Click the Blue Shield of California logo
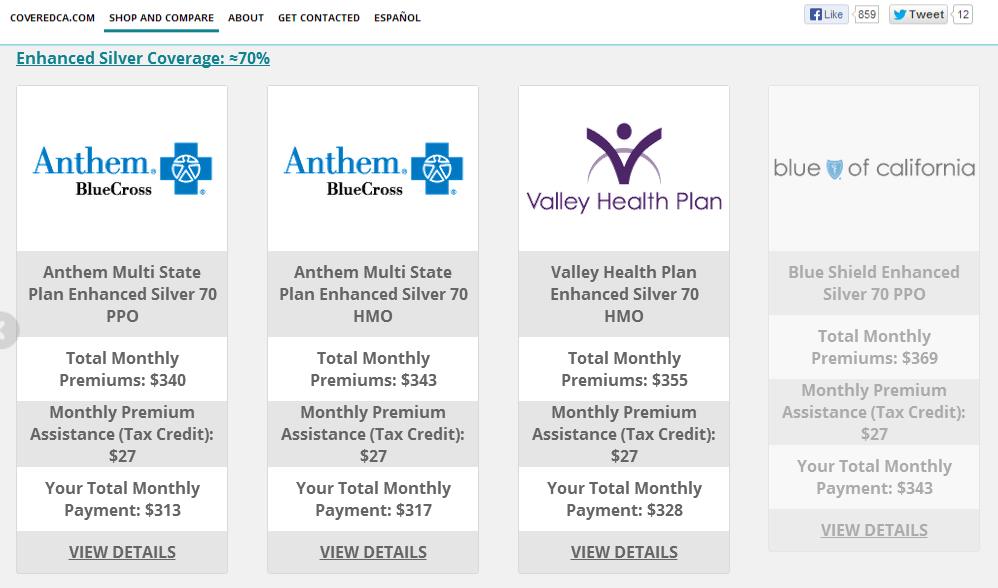 (874, 168)
